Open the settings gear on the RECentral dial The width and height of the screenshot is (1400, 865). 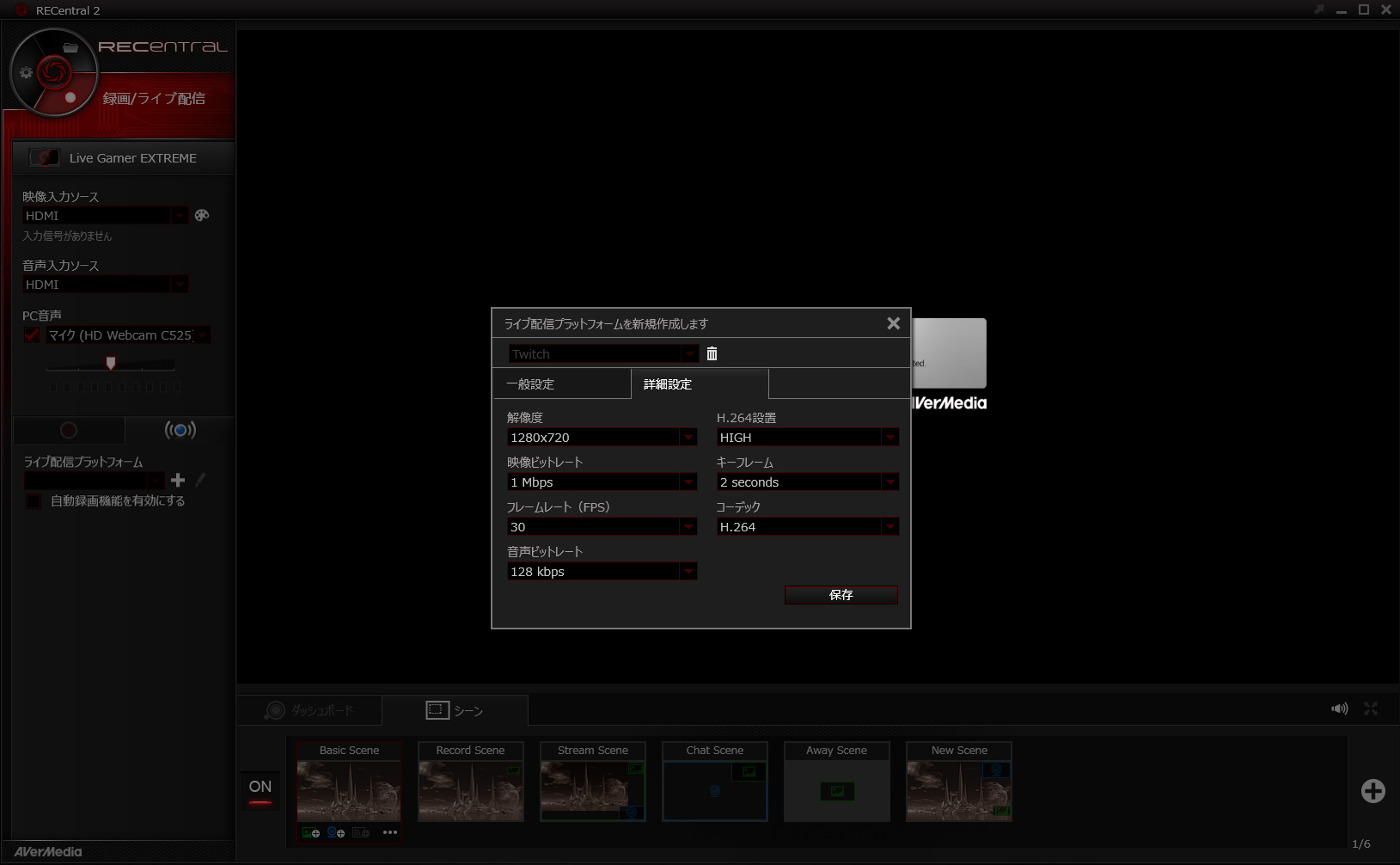pyautogui.click(x=26, y=73)
